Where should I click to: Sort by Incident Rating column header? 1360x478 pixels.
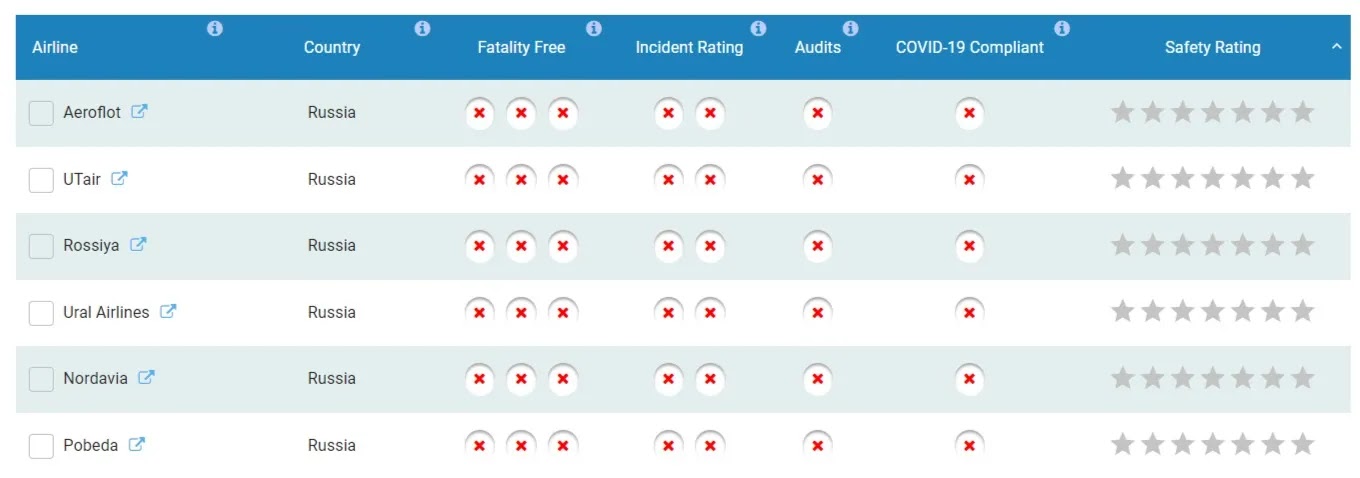coord(689,47)
